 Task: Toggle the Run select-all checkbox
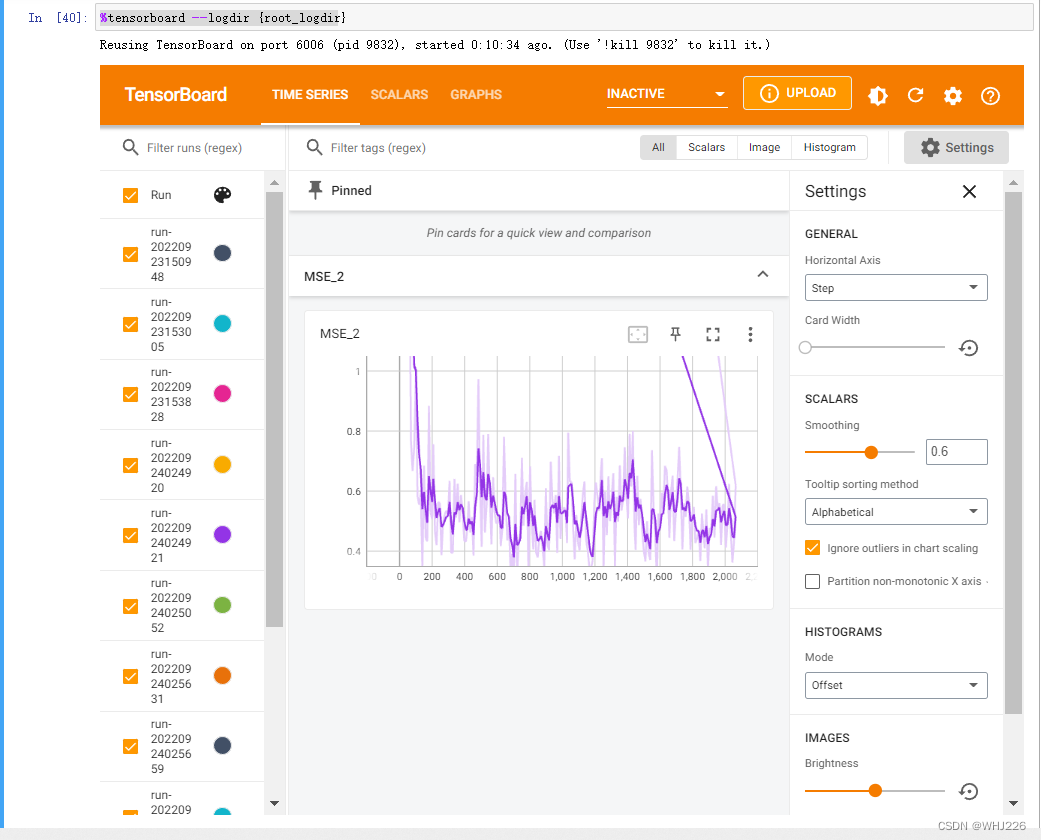[x=130, y=195]
